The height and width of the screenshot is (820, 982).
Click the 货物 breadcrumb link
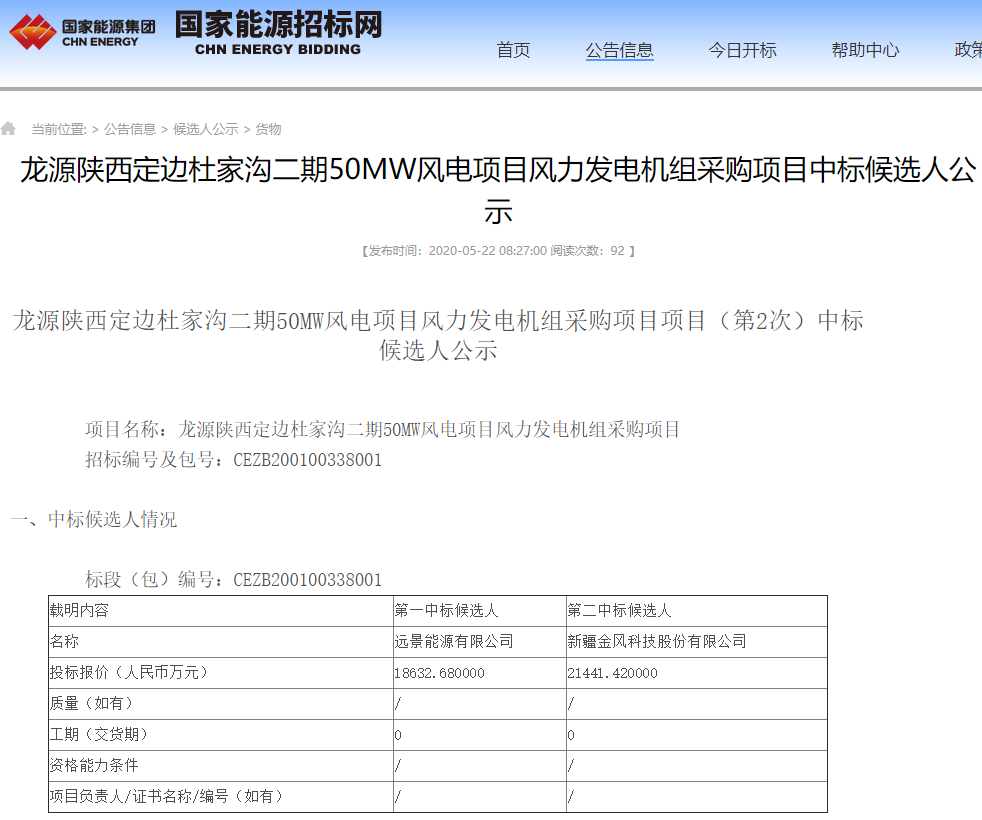point(268,129)
